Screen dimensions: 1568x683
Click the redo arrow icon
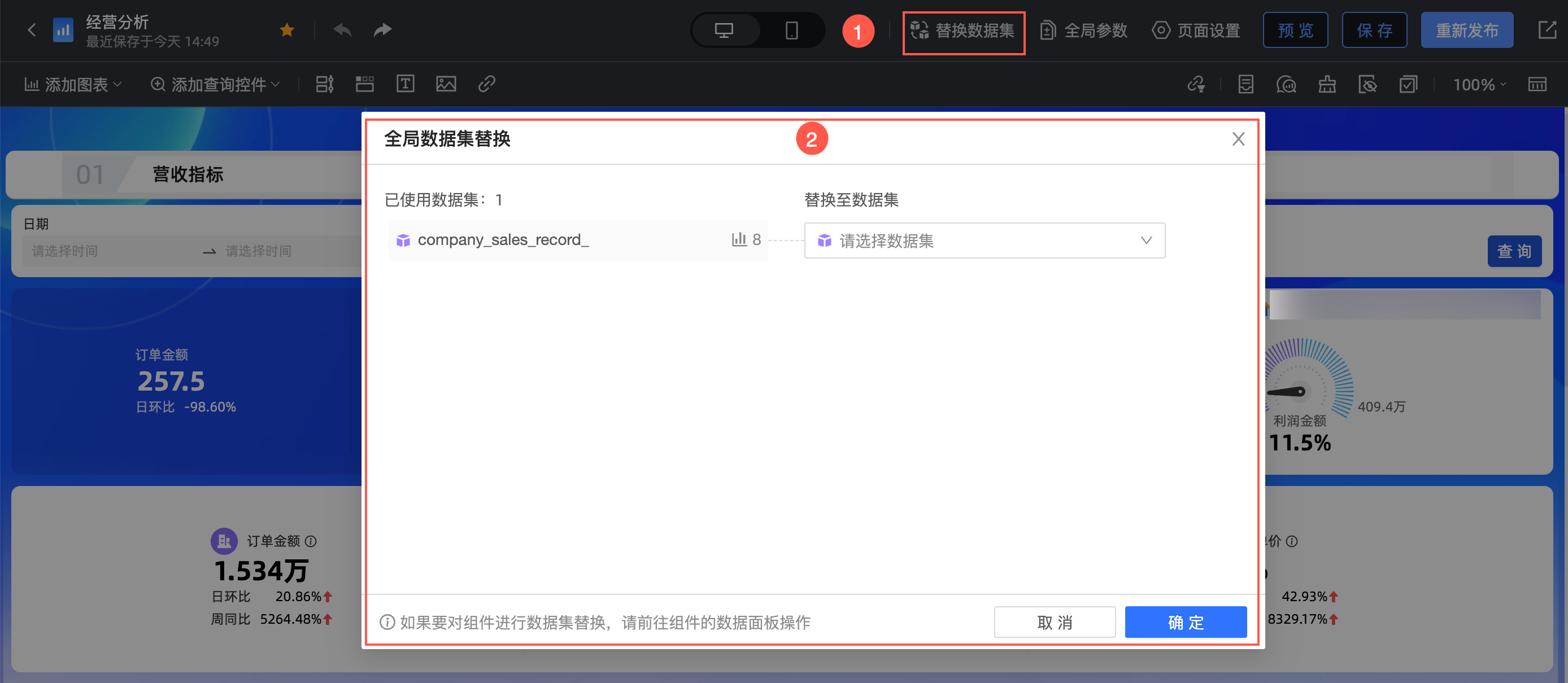(382, 30)
